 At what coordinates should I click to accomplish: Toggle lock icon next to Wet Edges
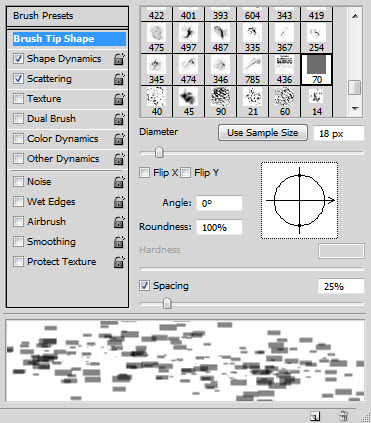(x=119, y=202)
